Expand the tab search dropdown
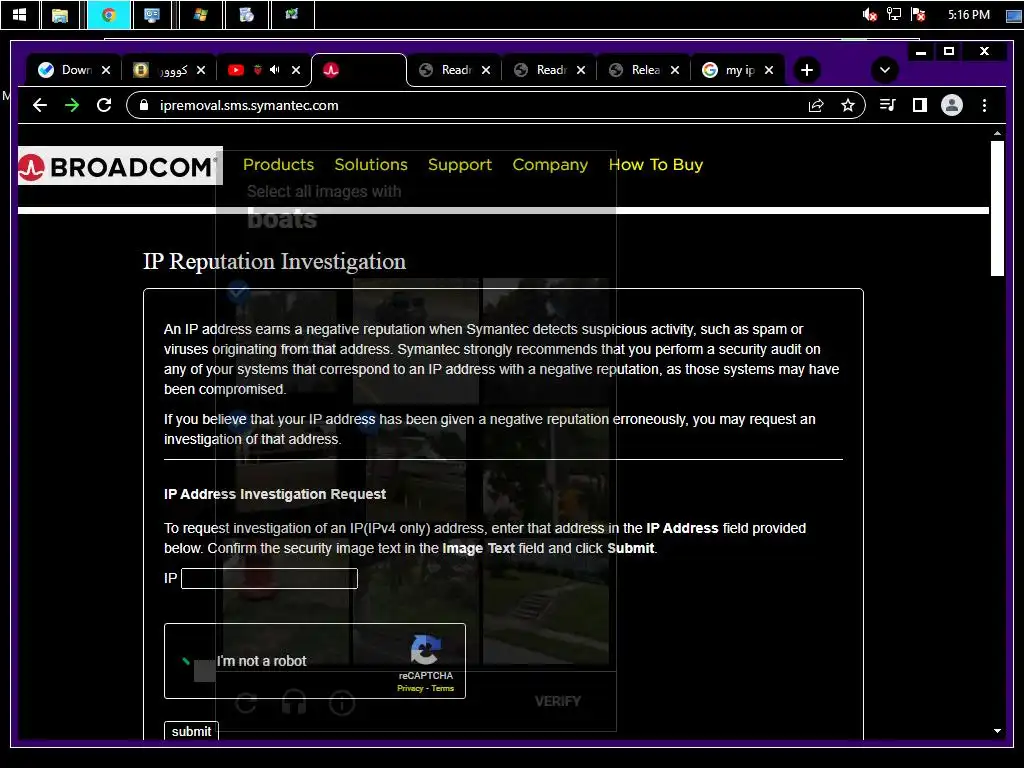This screenshot has height=768, width=1024. (884, 70)
